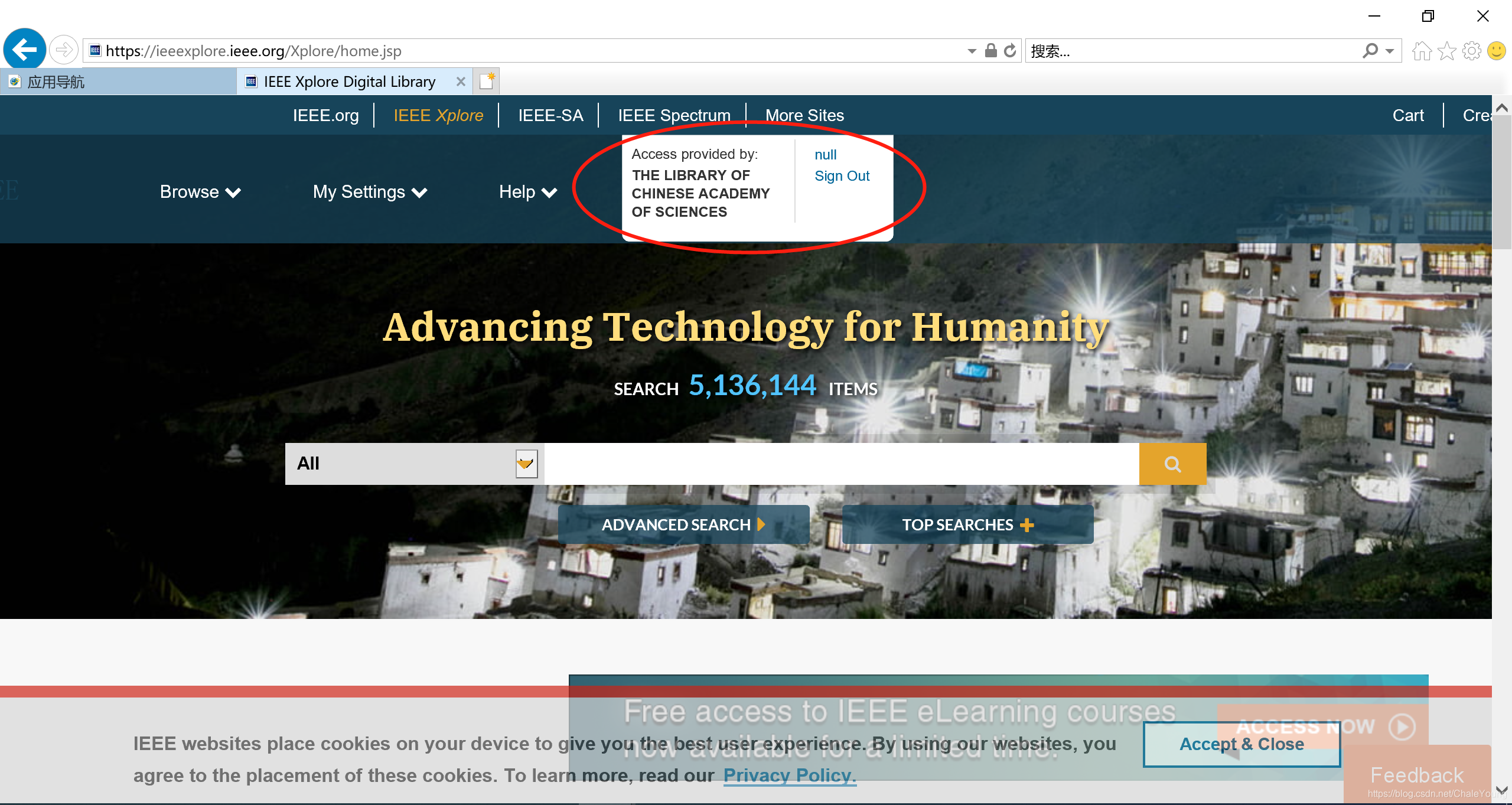Close the IEEE Xplore Digital Library tab

coord(461,82)
